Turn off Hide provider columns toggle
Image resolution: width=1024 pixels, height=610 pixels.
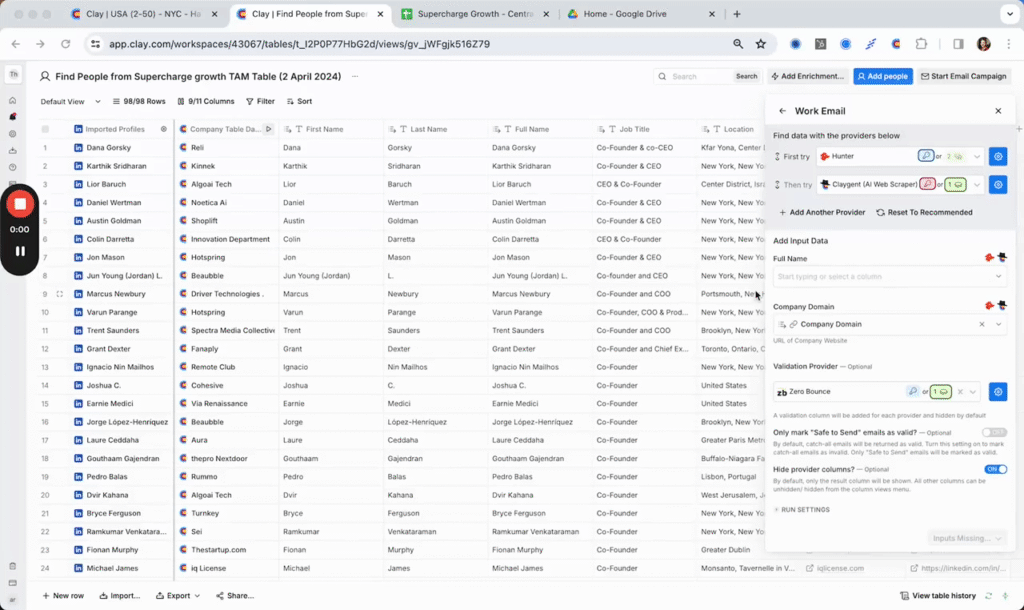click(x=995, y=469)
